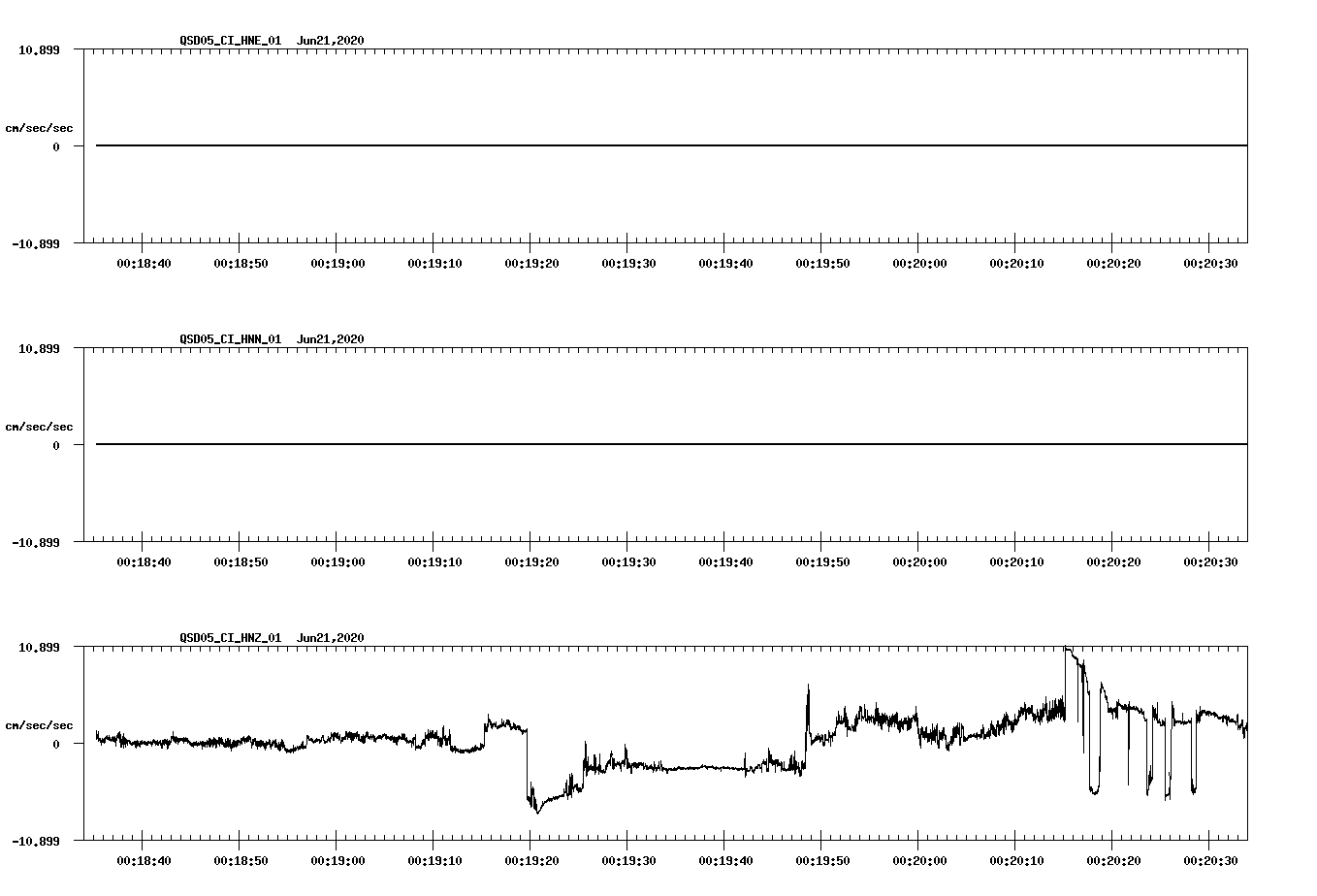Image resolution: width=1317 pixels, height=896 pixels.
Task: Click the 00:18:40 time label under HNE plot
Action: (x=144, y=264)
